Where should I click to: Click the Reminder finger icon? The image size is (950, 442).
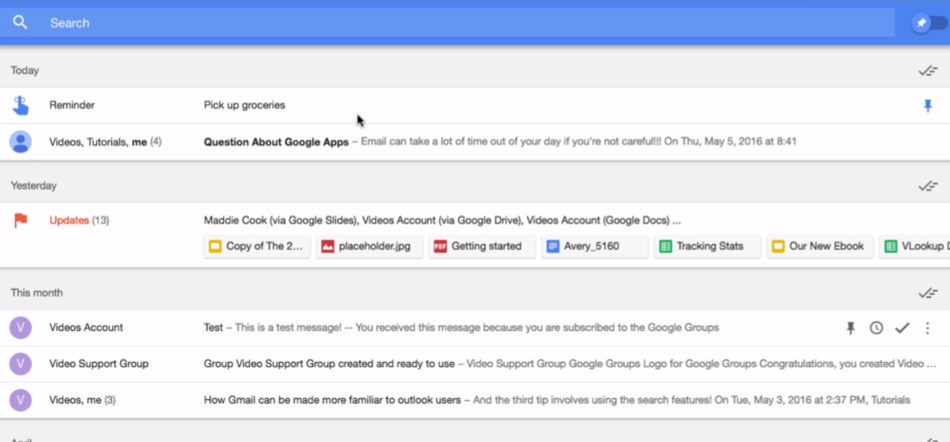point(21,105)
